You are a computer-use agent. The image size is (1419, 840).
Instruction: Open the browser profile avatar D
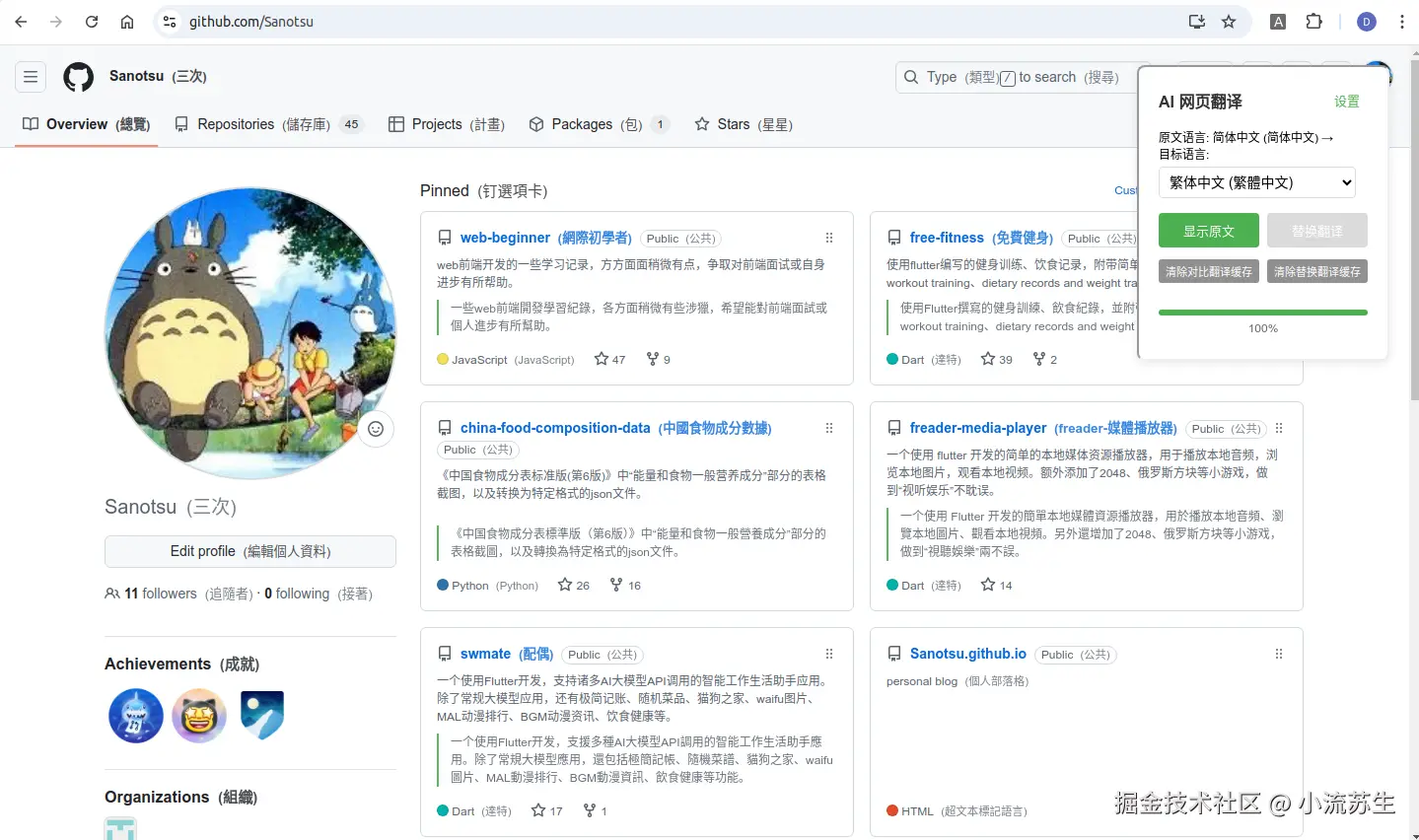point(1366,21)
